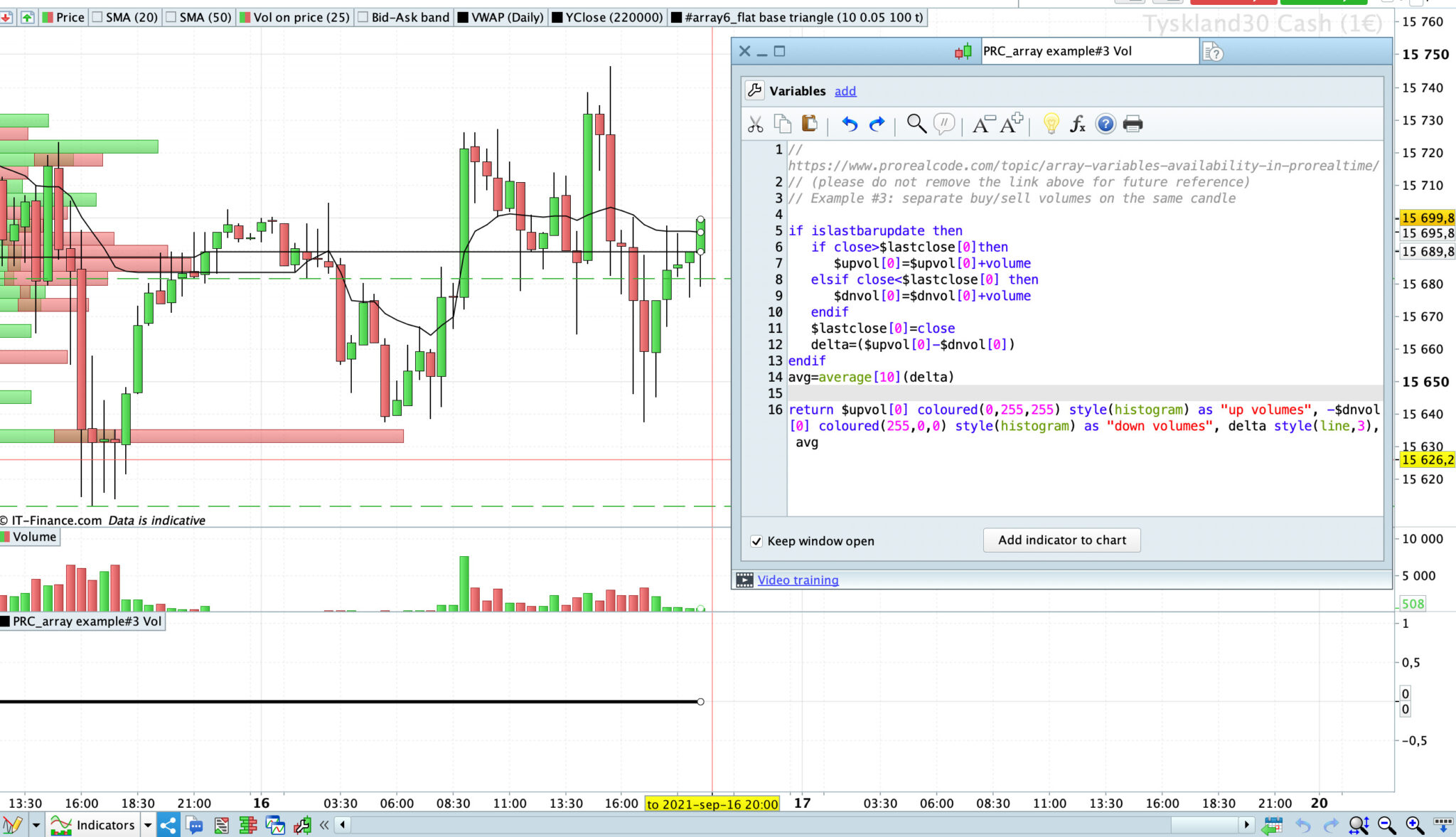The width and height of the screenshot is (1456, 837).
Task: Select VWAP (Daily) indicator tab
Action: tap(500, 17)
